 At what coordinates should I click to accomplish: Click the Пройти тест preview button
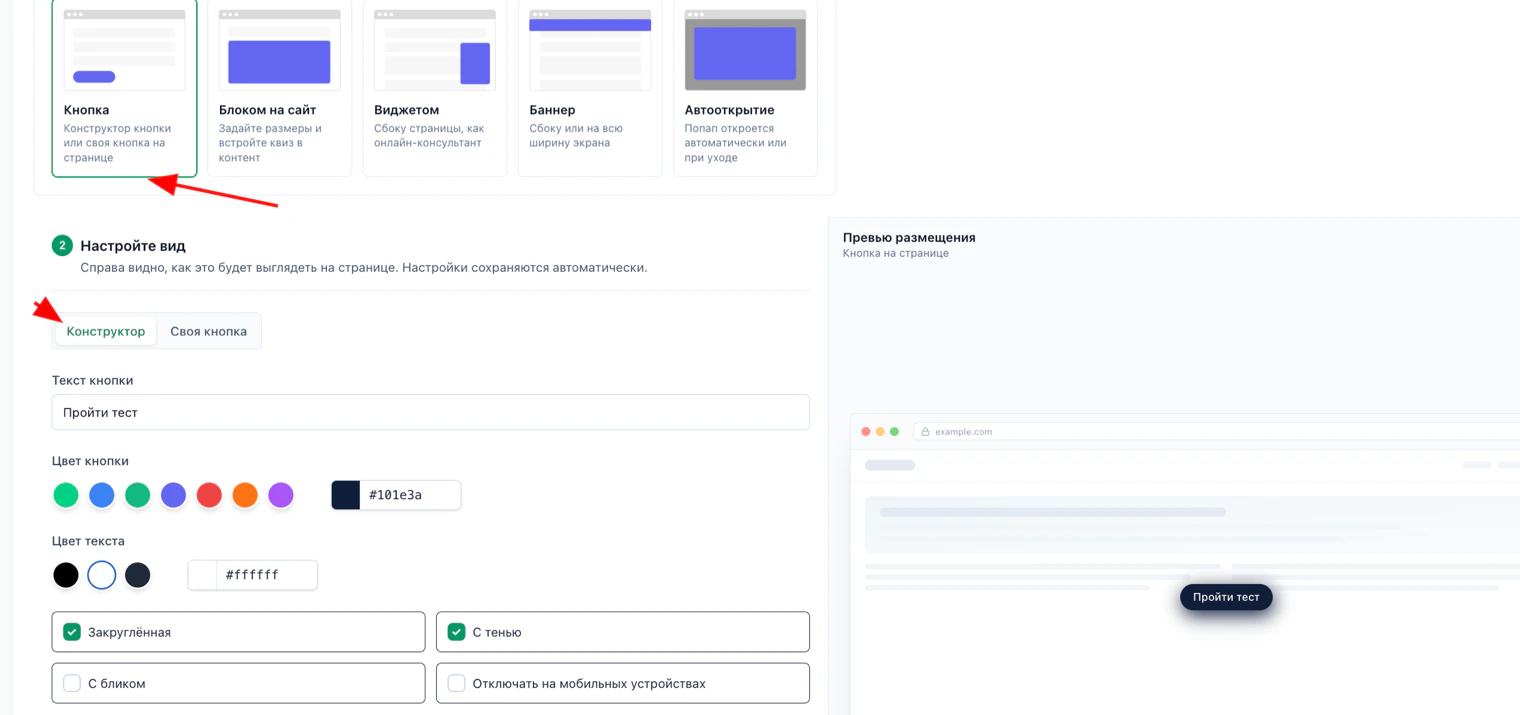click(x=1226, y=597)
